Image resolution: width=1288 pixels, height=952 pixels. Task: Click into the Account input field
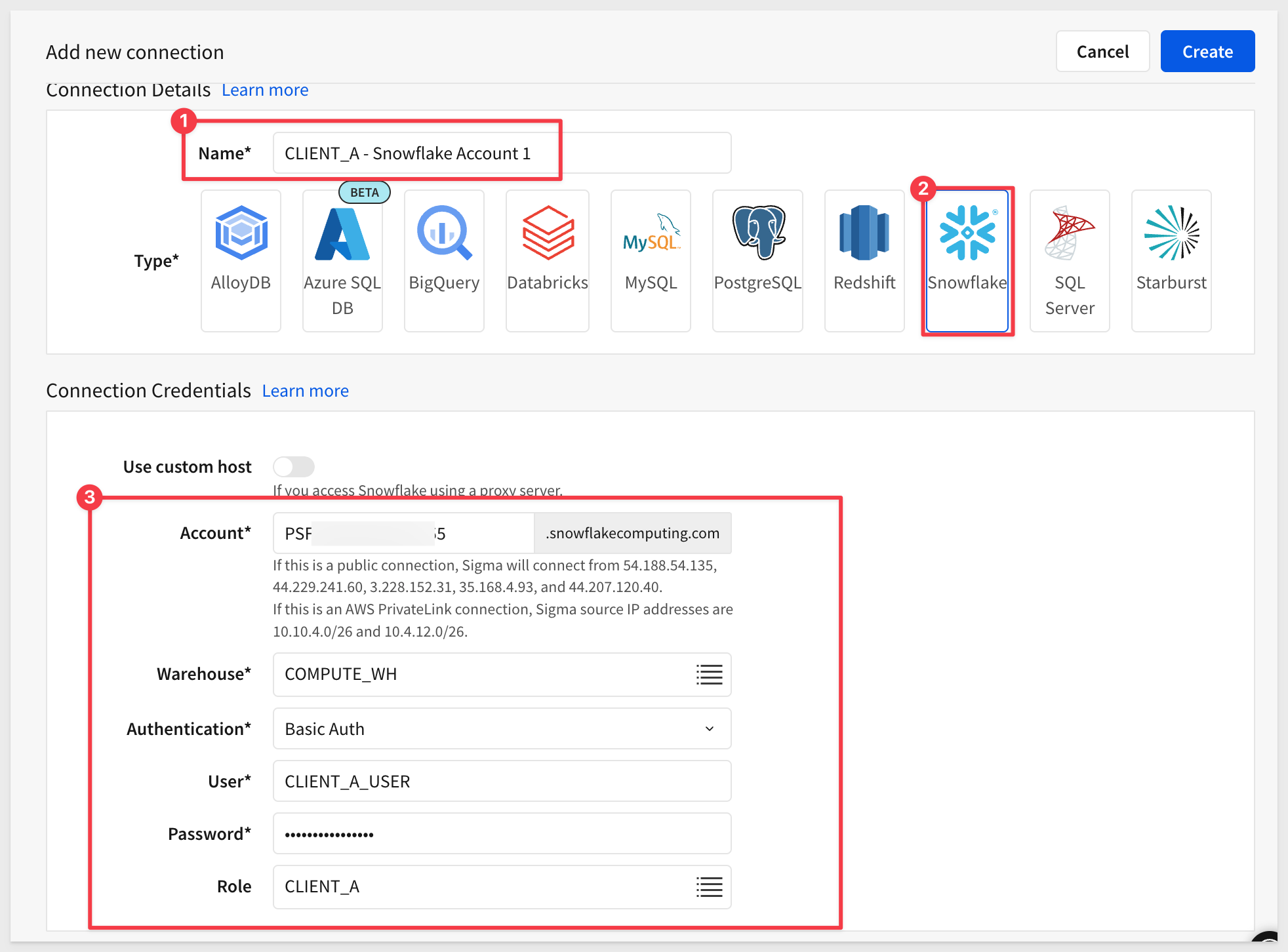point(404,533)
